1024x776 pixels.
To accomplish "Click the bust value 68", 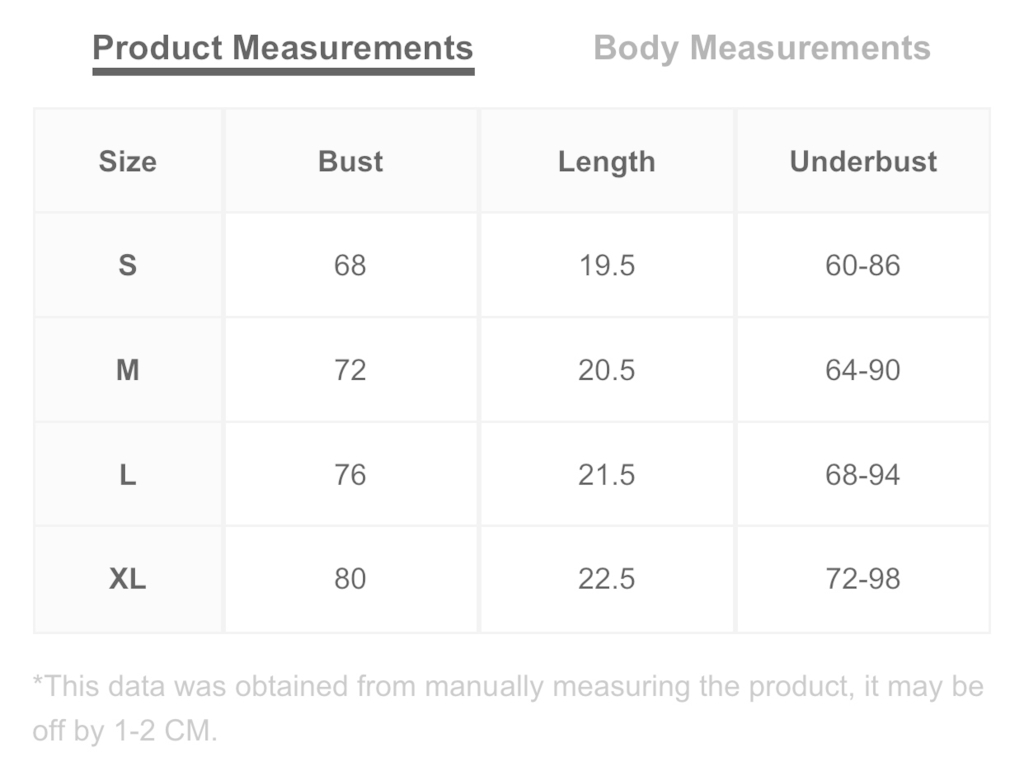I will point(350,265).
